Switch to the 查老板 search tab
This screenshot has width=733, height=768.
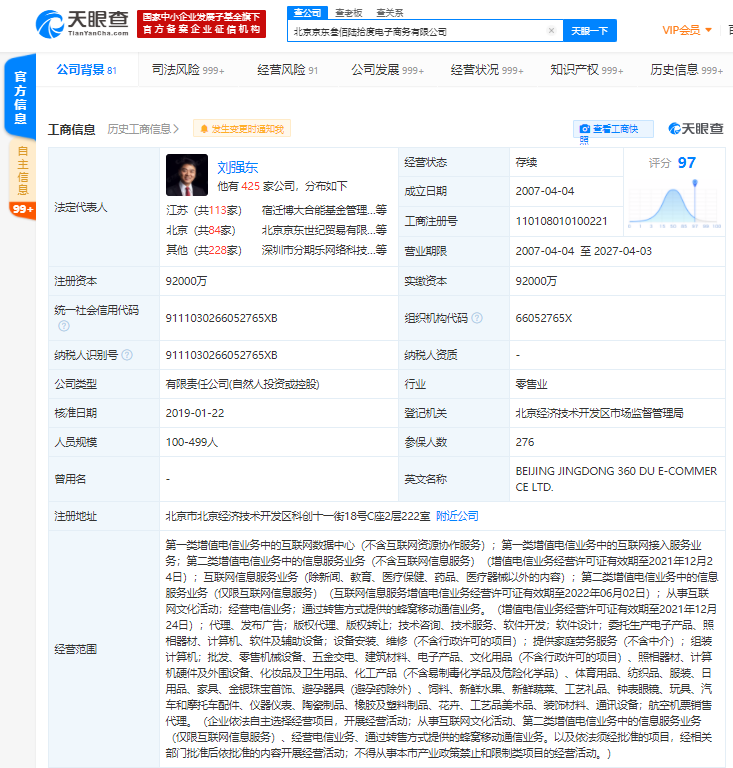[349, 13]
